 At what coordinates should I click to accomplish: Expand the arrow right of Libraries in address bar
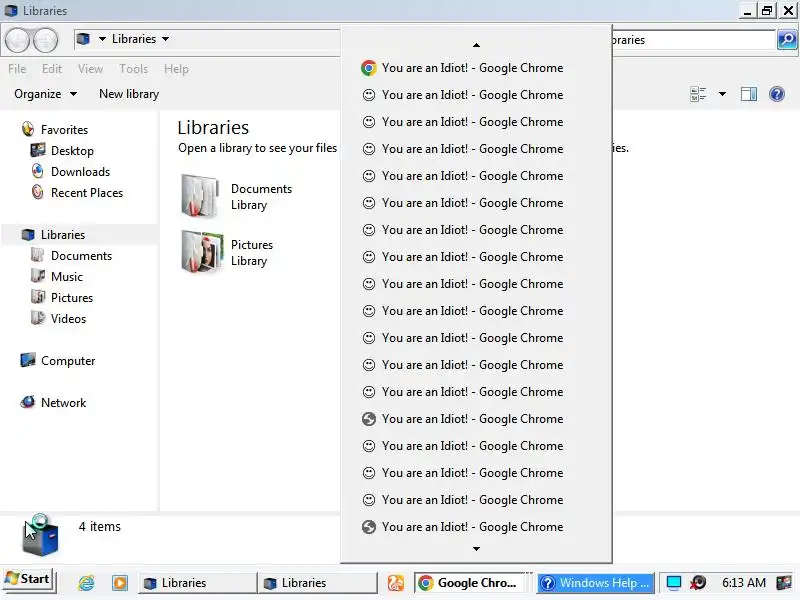165,39
